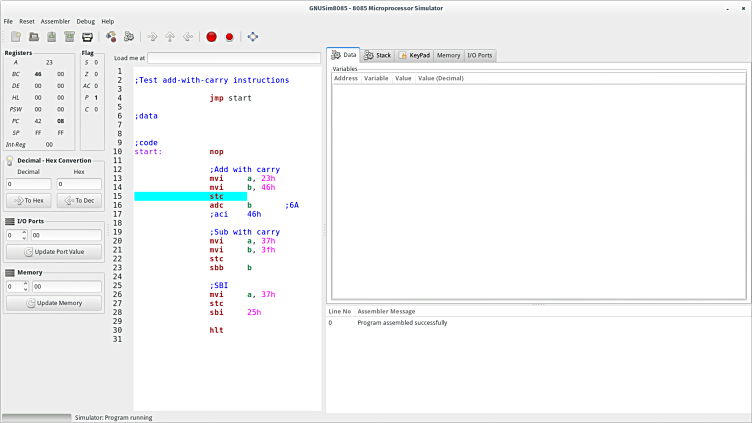The image size is (752, 423).
Task: Assemble the program via toolbar icon
Action: click(111, 37)
